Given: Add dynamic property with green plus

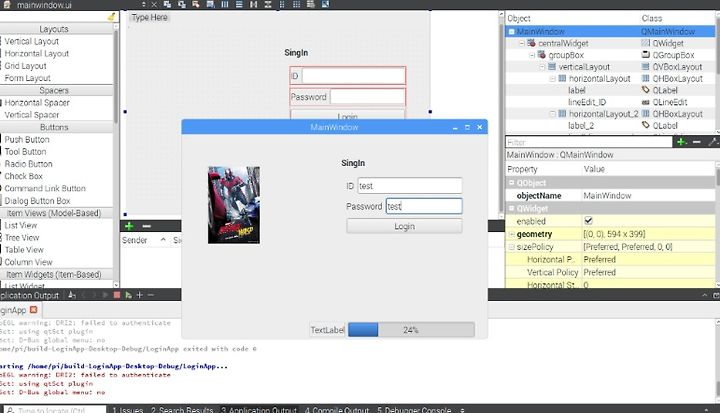Looking at the screenshot, I should (681, 142).
